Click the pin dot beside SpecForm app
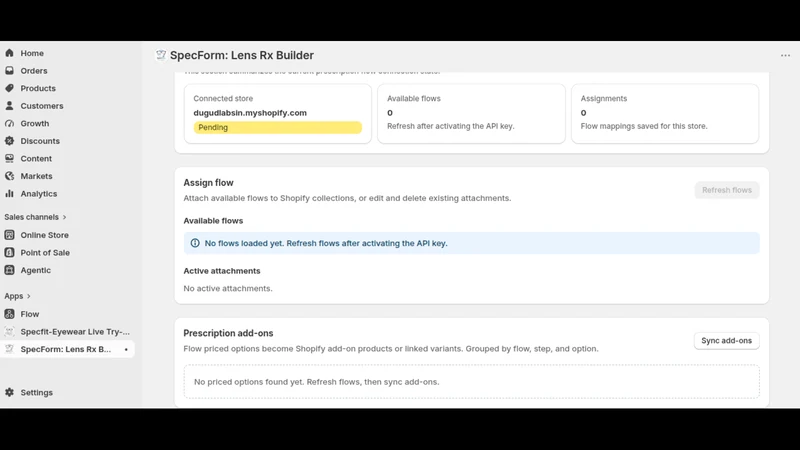 click(x=126, y=349)
